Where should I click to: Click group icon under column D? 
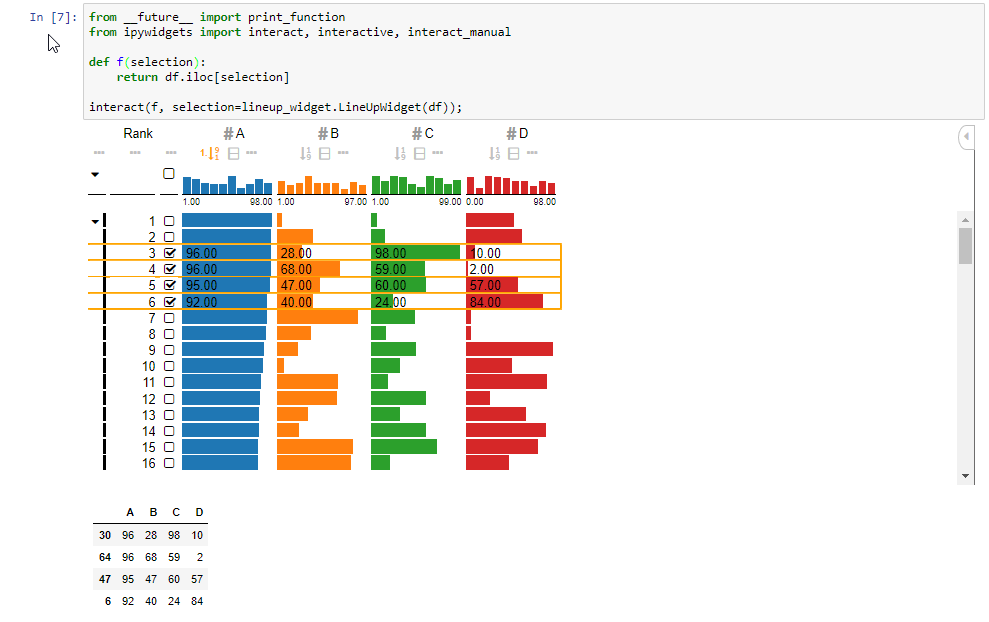(514, 153)
